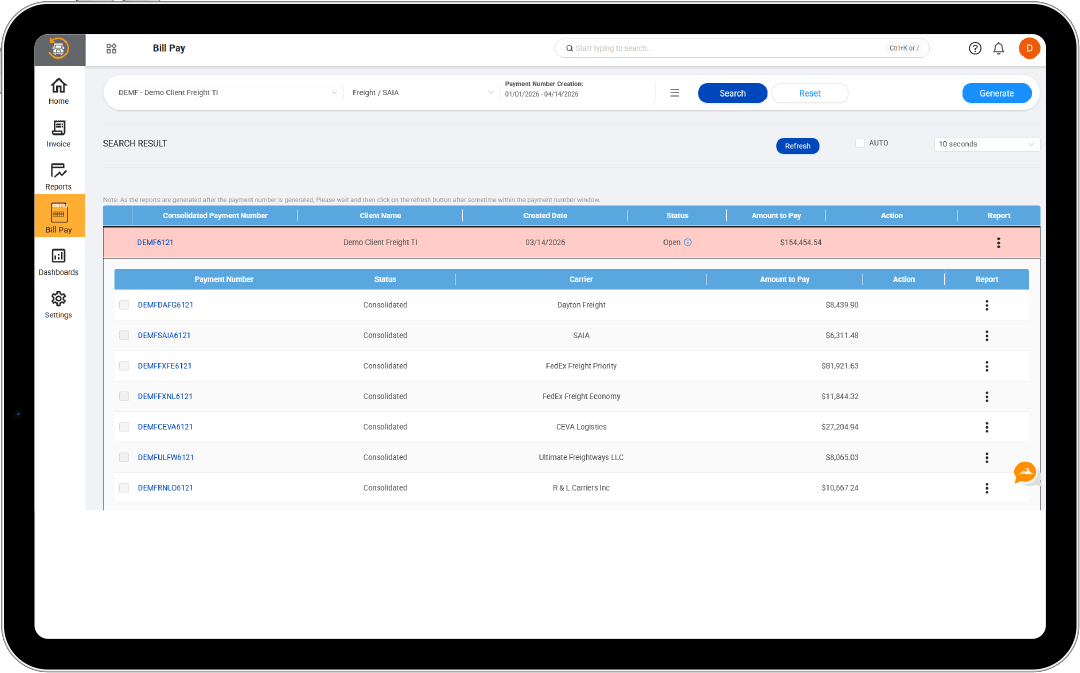The width and height of the screenshot is (1080, 673).
Task: Check the DEMFSAIA6121 row checkbox
Action: [124, 335]
